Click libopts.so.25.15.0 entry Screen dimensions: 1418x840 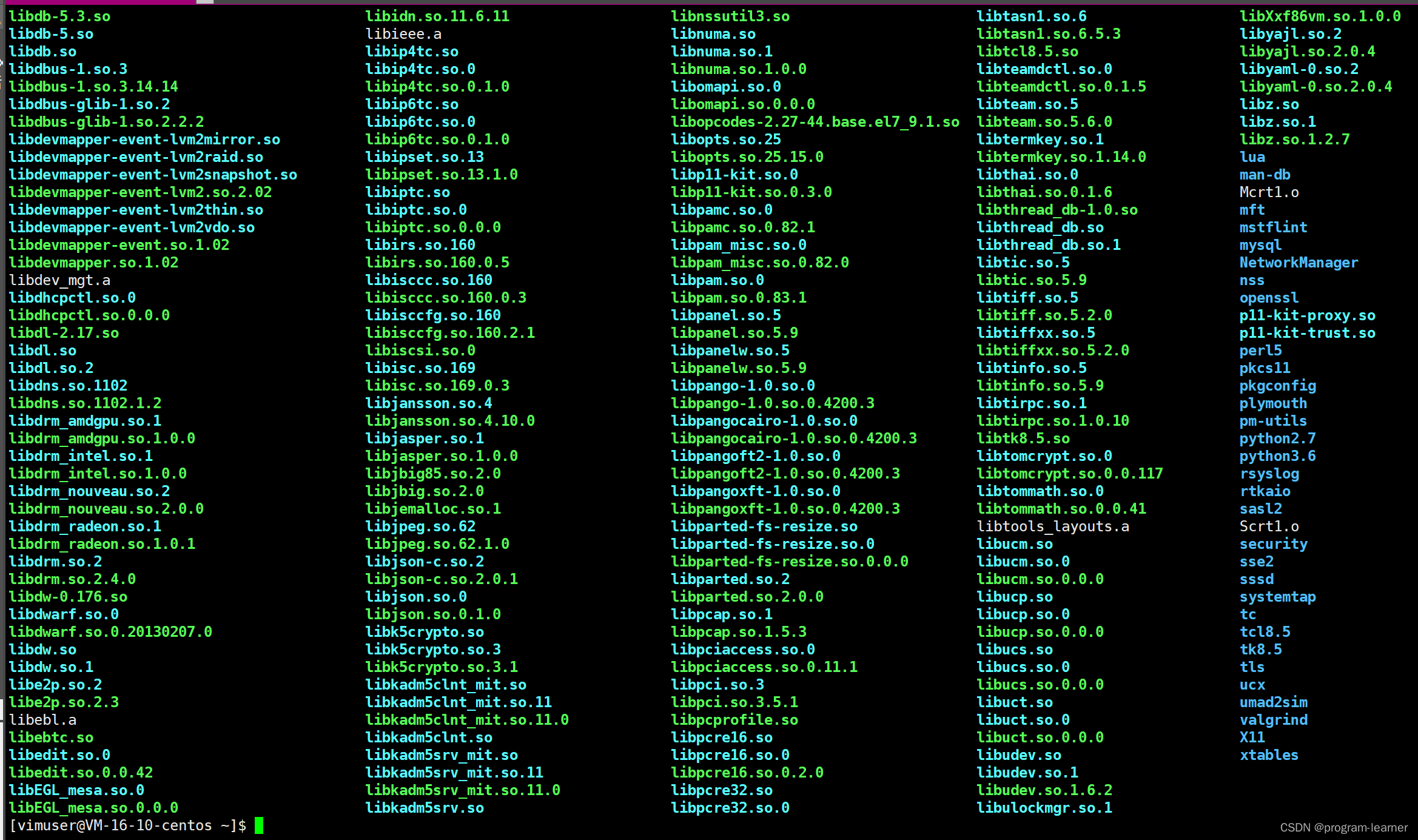[747, 157]
